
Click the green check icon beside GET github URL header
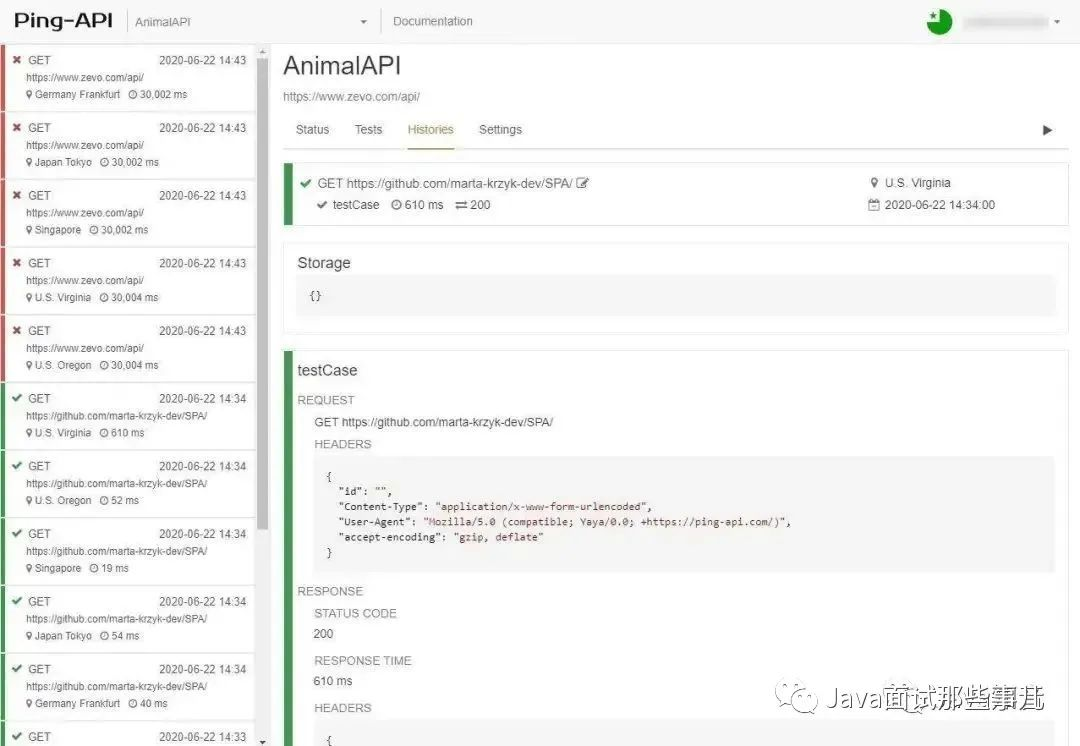pos(306,183)
